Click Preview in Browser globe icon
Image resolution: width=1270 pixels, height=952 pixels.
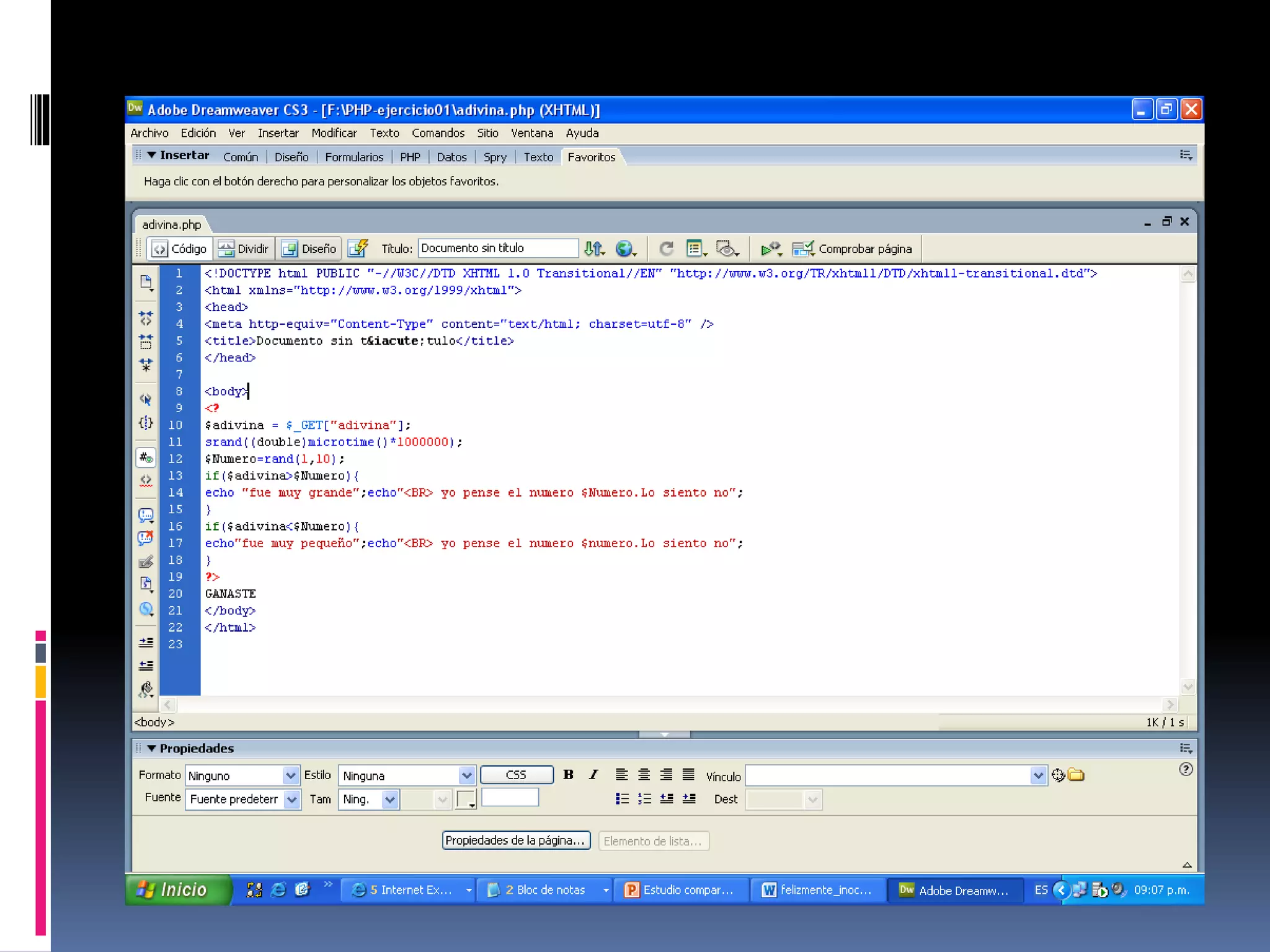625,249
